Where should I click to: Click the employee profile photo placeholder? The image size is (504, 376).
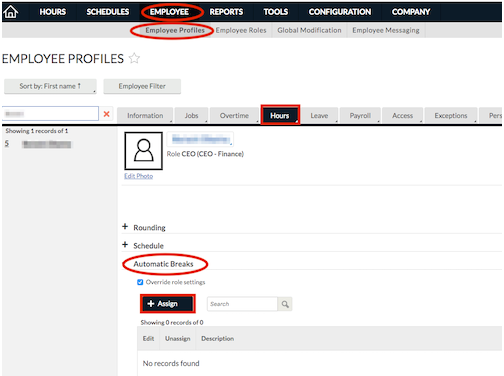tap(144, 151)
